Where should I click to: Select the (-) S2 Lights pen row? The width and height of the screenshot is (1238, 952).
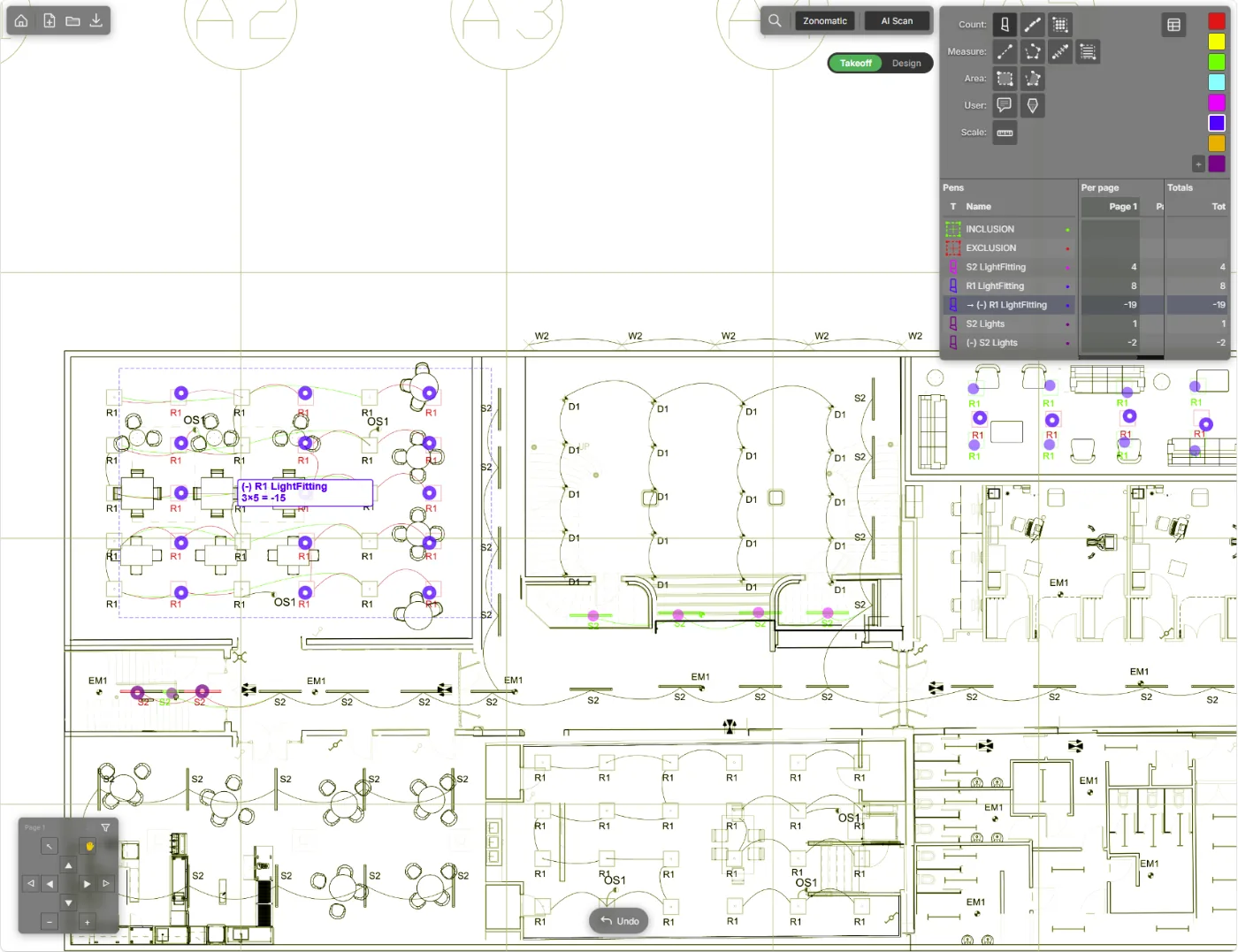tap(1009, 343)
